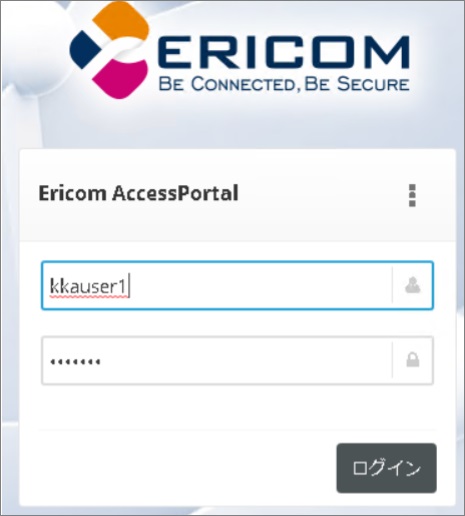Focus the masked password input field
This screenshot has height=516, width=465.
pos(237,361)
